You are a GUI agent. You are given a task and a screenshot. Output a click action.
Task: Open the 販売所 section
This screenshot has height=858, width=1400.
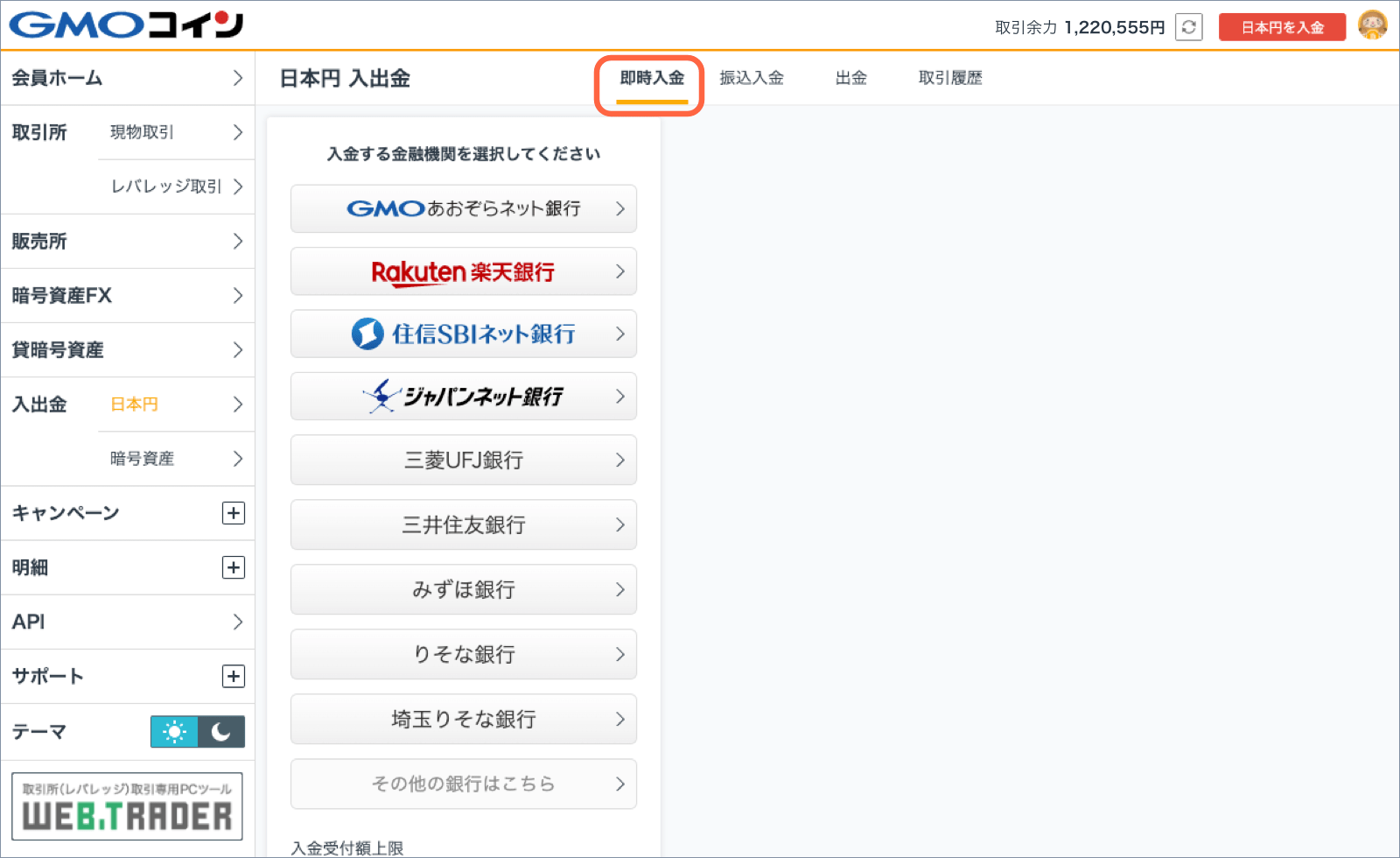pyautogui.click(x=128, y=241)
